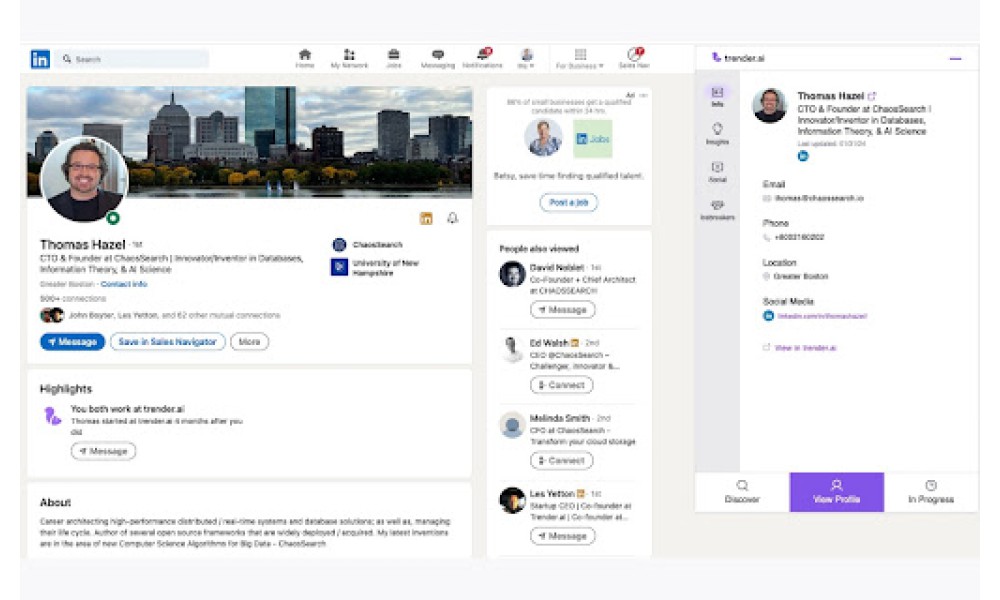1000x600 pixels.
Task: Click the Thomas Hazel profile name heading
Action: click(82, 245)
